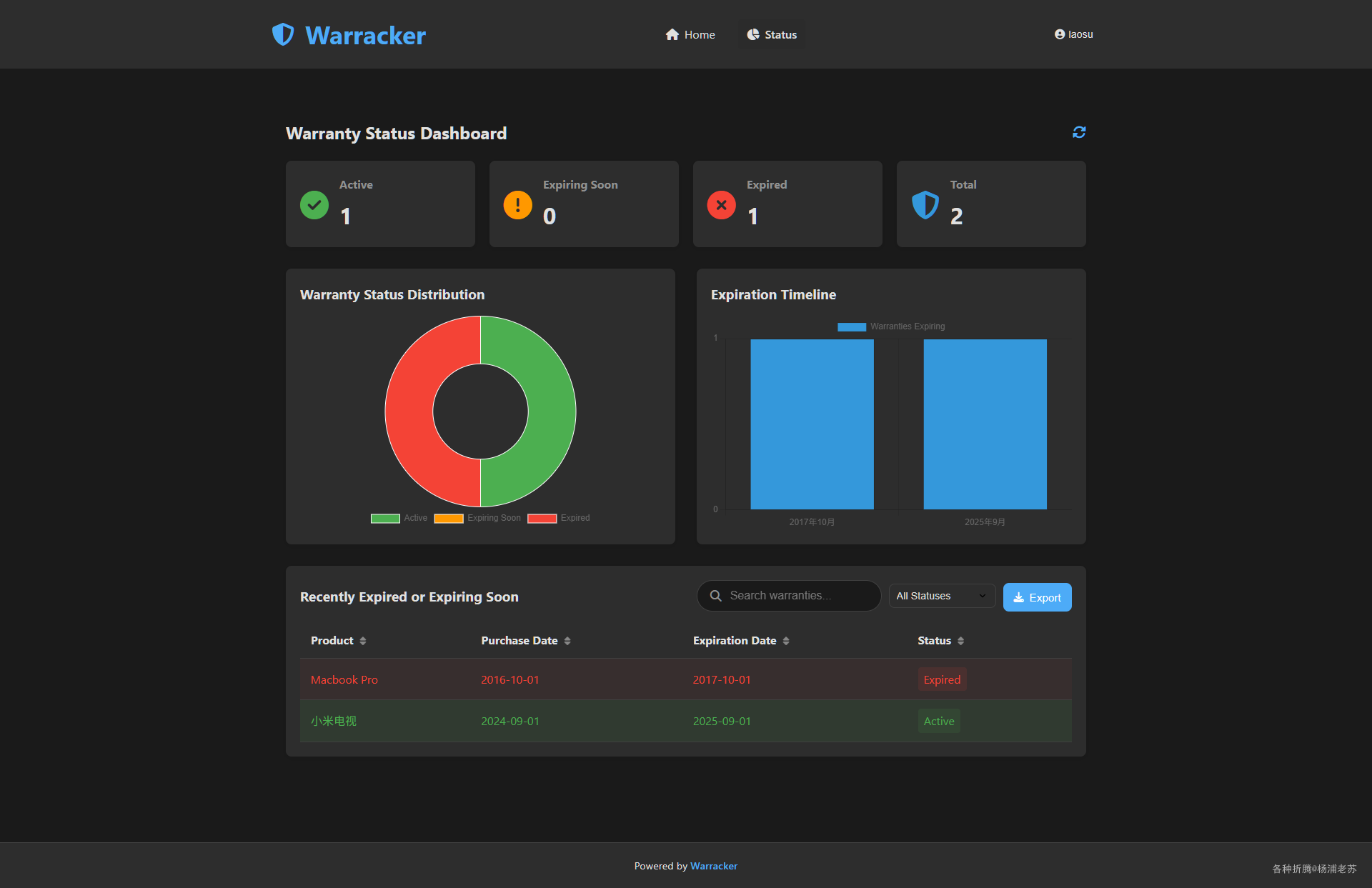Open the All Statuses dropdown
1372x888 pixels.
[x=941, y=596]
